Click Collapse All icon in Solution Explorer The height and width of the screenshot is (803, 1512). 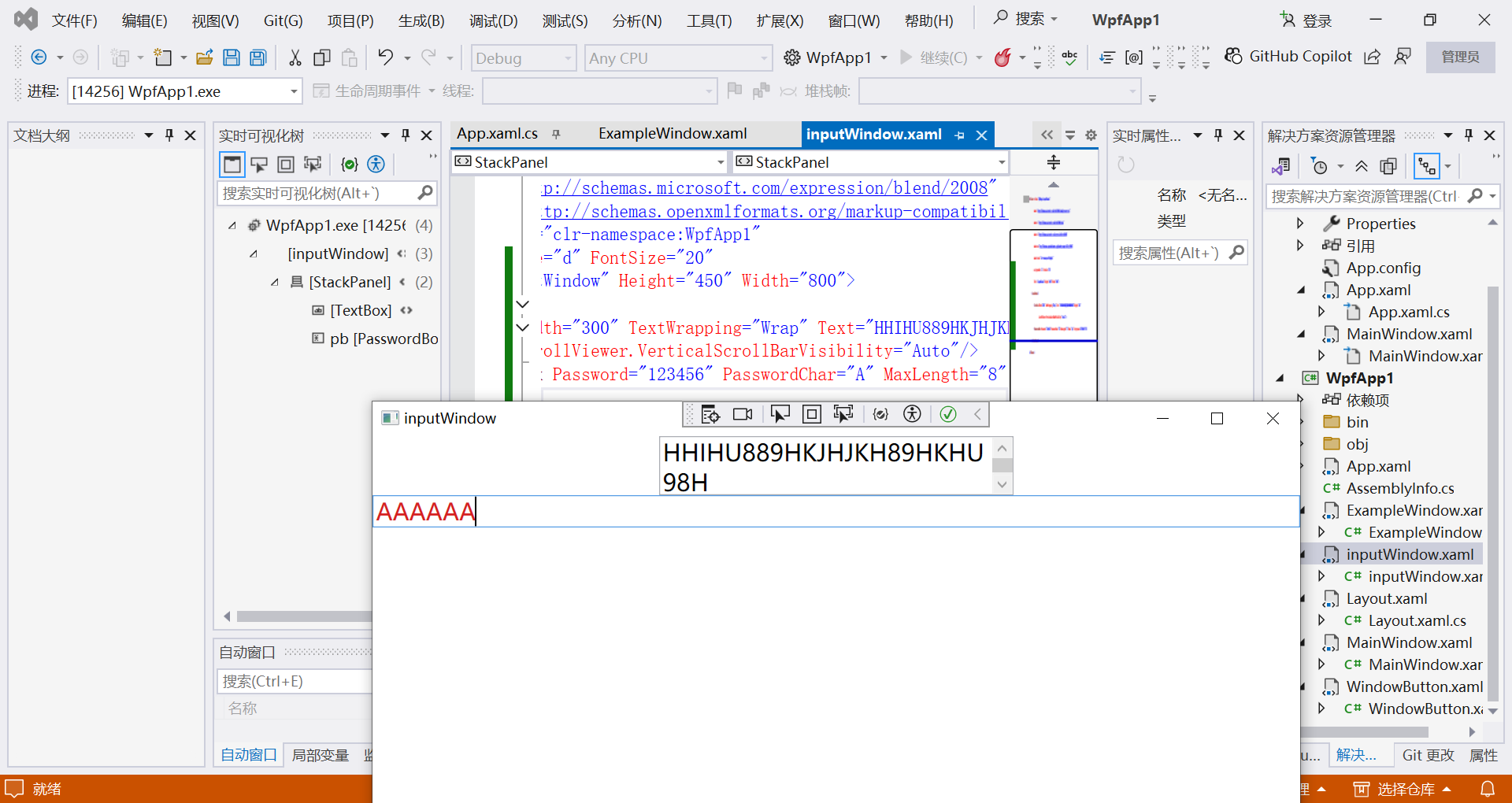coord(1362,166)
